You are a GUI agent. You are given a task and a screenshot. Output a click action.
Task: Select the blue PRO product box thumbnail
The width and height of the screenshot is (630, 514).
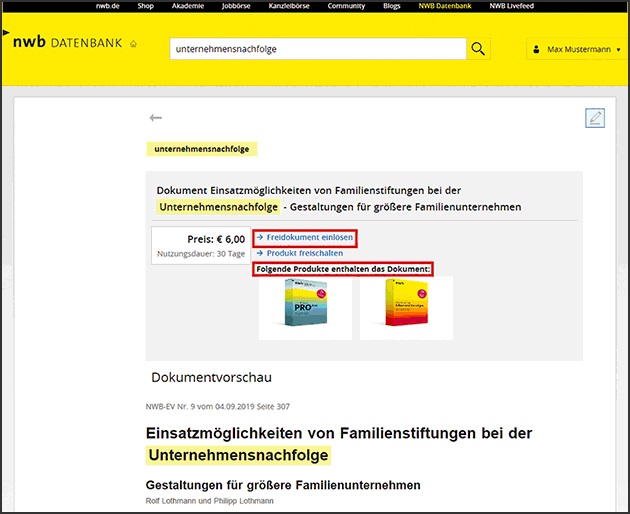(x=305, y=308)
